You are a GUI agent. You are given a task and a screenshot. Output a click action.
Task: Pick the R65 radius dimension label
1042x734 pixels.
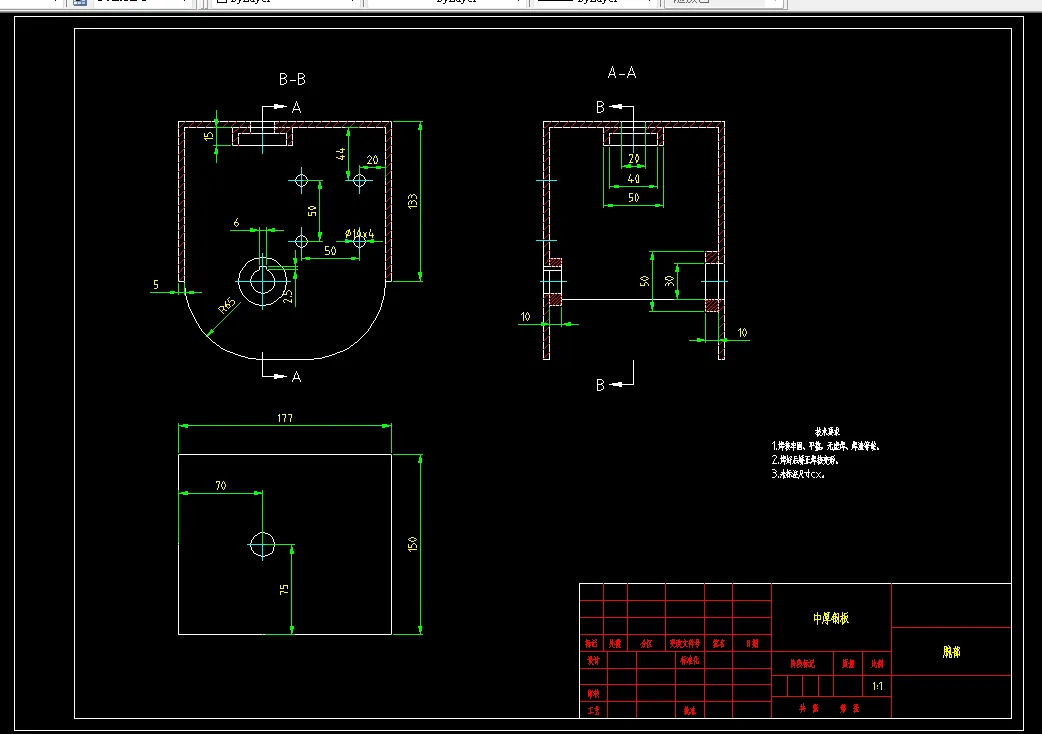coord(227,306)
